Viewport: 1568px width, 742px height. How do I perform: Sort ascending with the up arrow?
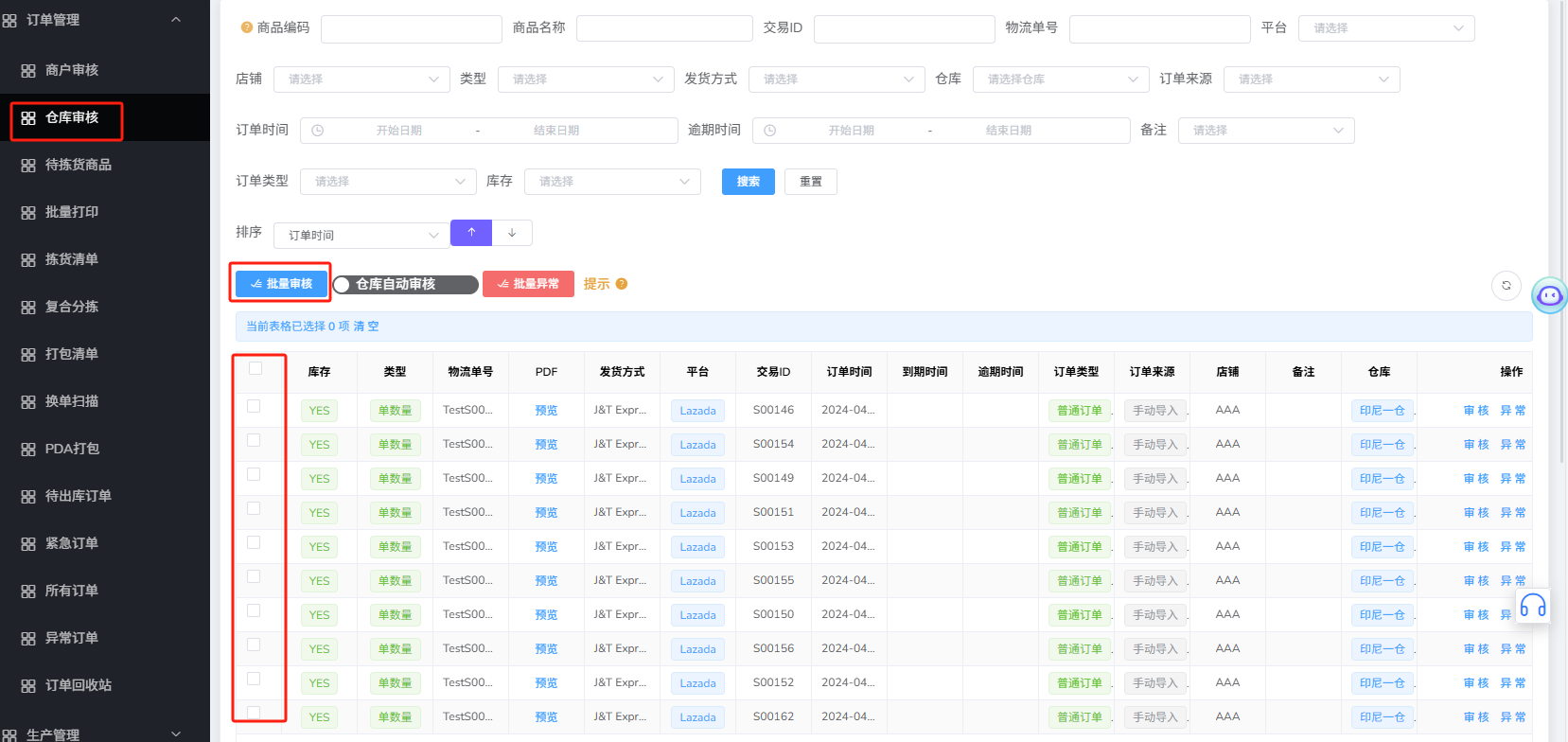coord(471,233)
